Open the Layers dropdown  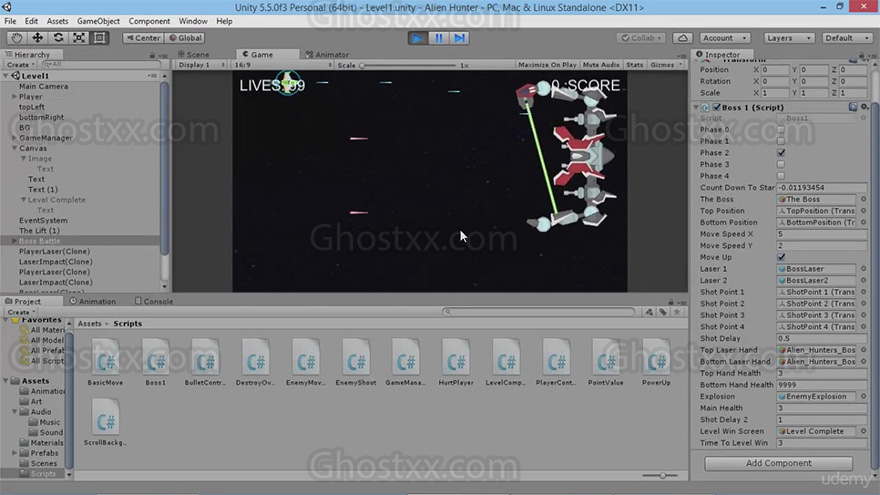tap(789, 38)
